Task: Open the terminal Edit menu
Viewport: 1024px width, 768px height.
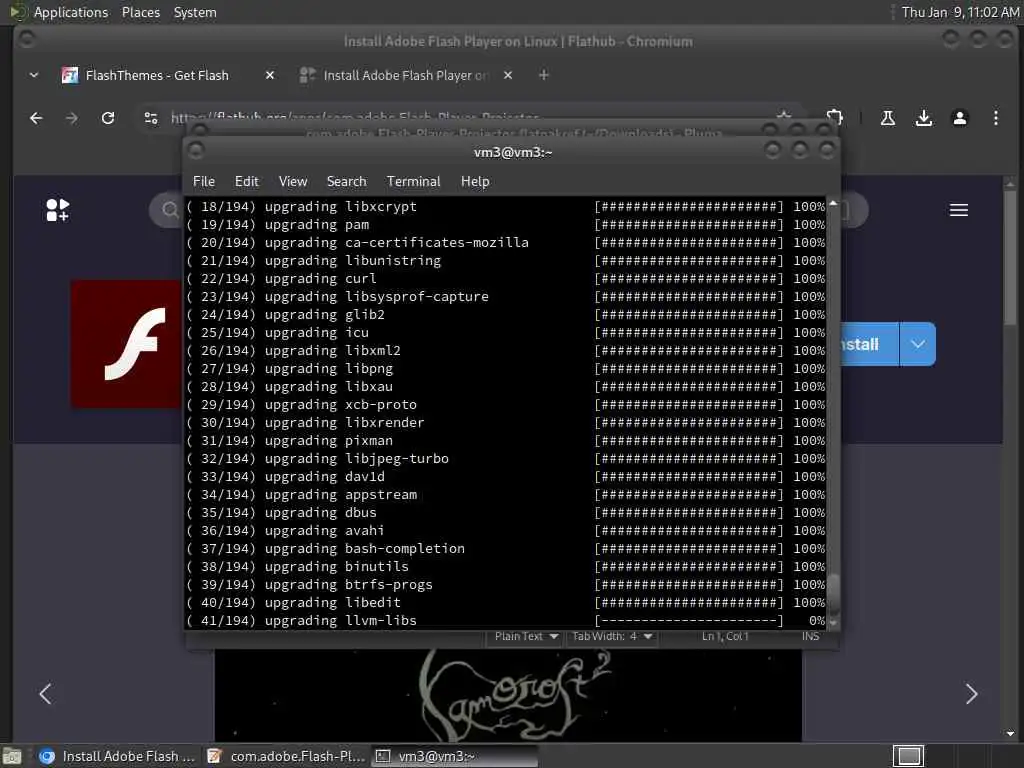Action: [x=246, y=182]
